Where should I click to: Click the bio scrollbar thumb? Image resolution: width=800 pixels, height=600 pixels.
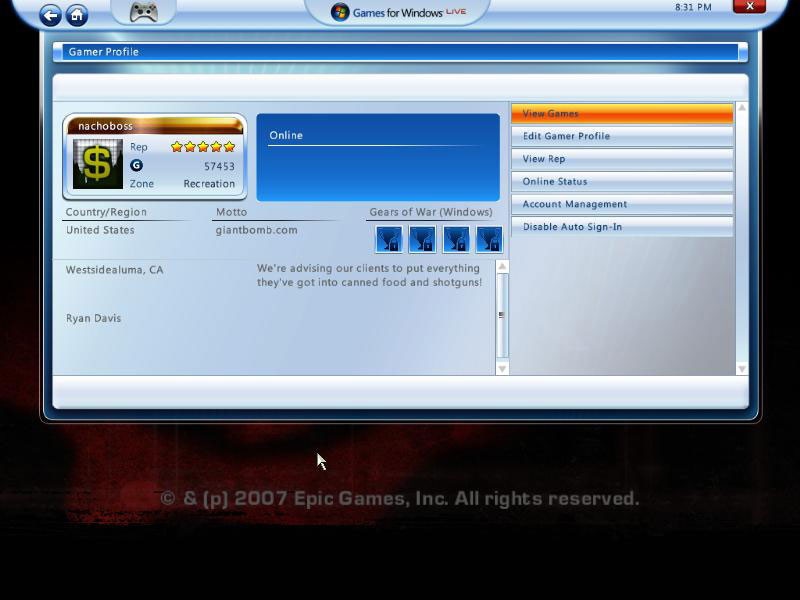point(502,315)
